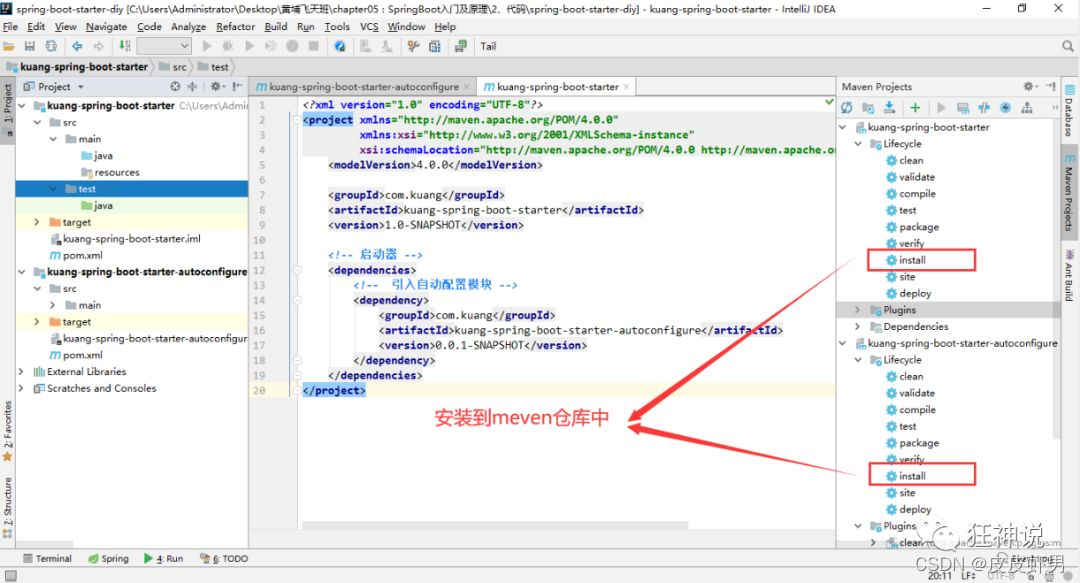The width and height of the screenshot is (1080, 583).
Task: Open Project Structure toolbar icon
Action: (x=435, y=46)
